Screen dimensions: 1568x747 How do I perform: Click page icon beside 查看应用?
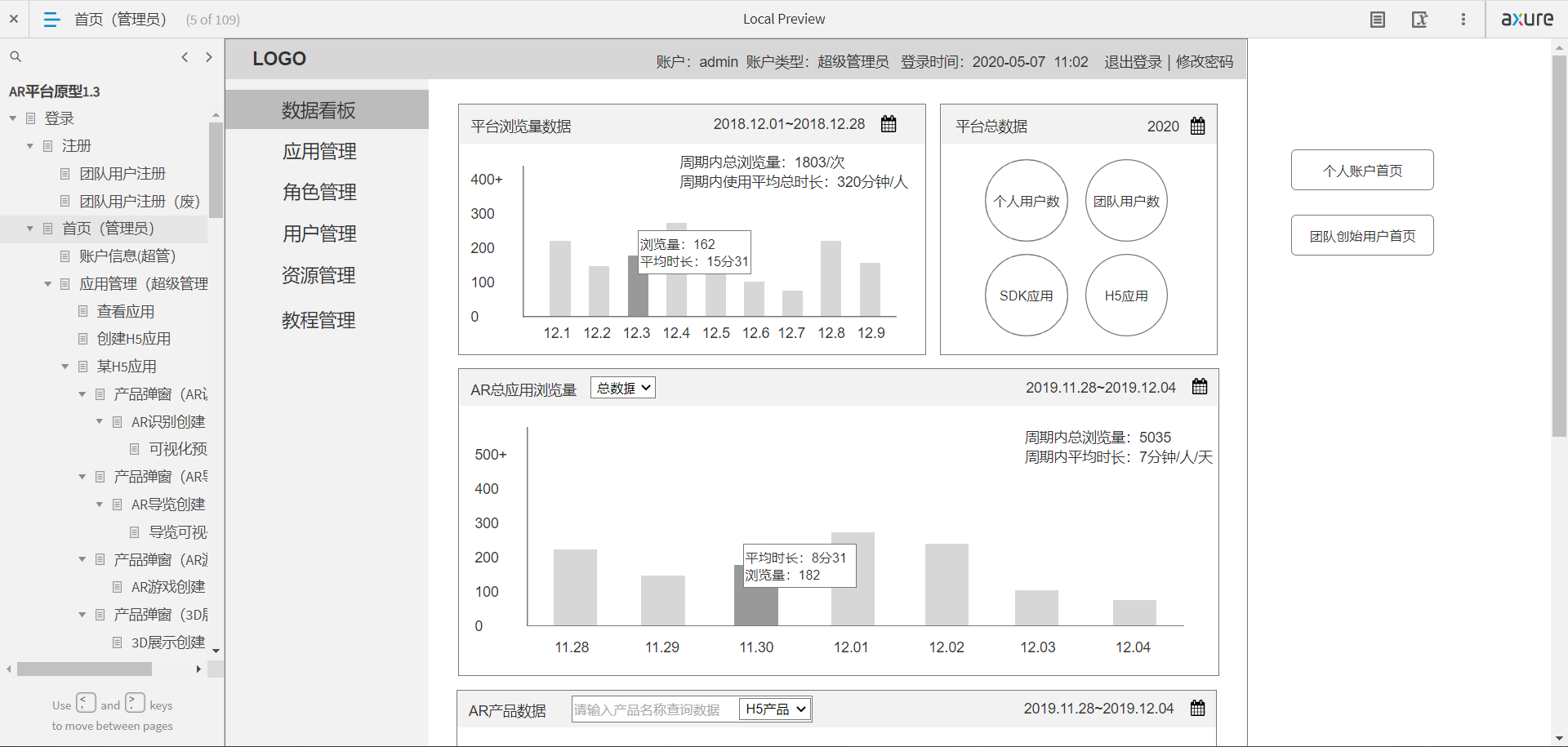pyautogui.click(x=82, y=311)
